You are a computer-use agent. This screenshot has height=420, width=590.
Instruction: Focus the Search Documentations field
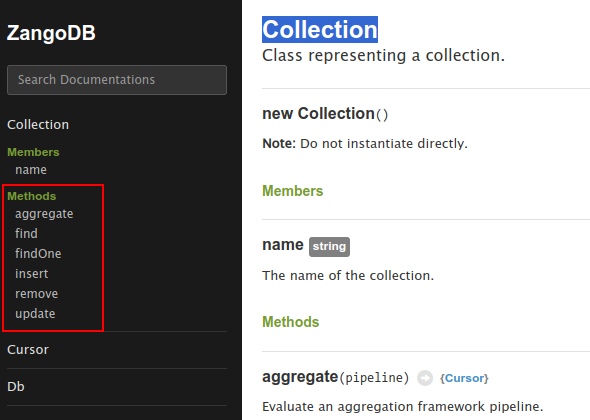pyautogui.click(x=117, y=80)
